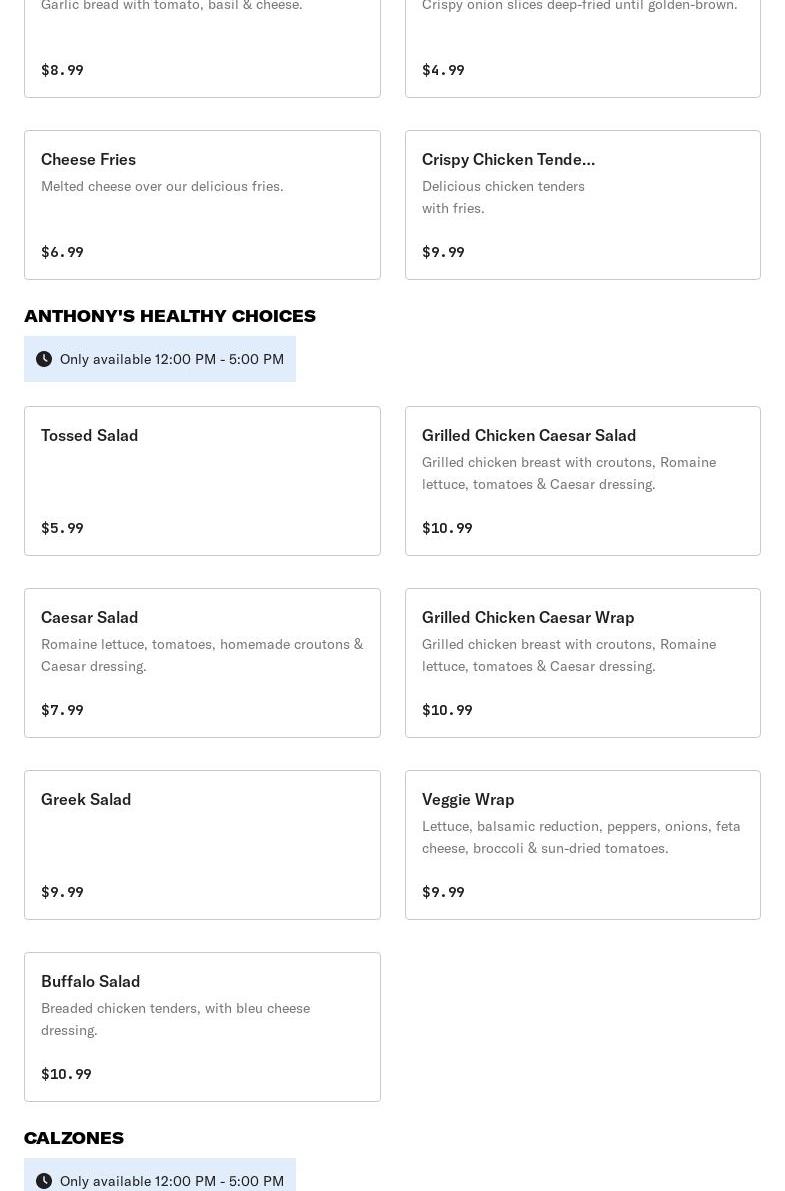Click the $6.99 price on Cheese Fries
Image resolution: width=785 pixels, height=1191 pixels.
coord(62,252)
